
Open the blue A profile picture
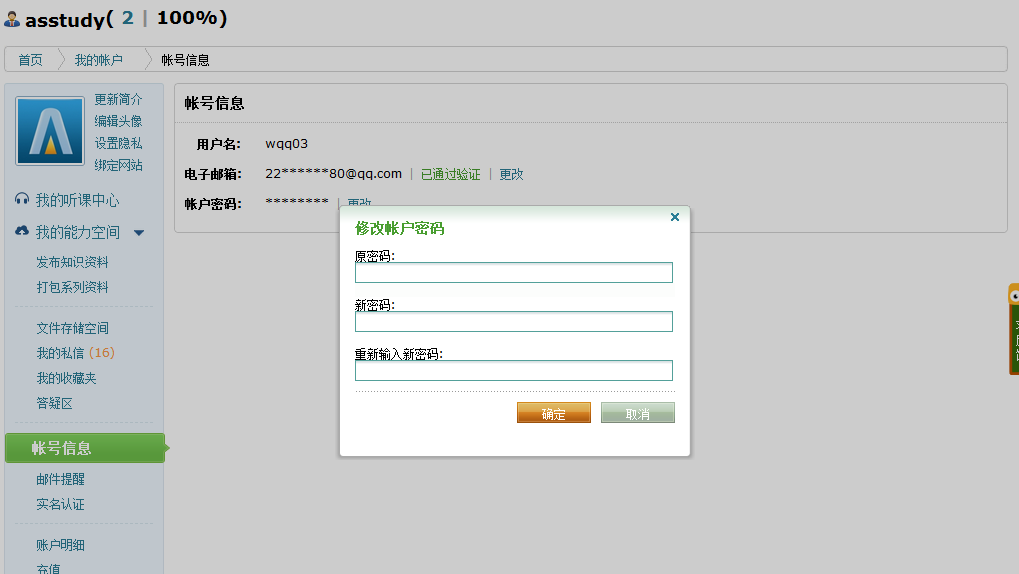tap(50, 131)
